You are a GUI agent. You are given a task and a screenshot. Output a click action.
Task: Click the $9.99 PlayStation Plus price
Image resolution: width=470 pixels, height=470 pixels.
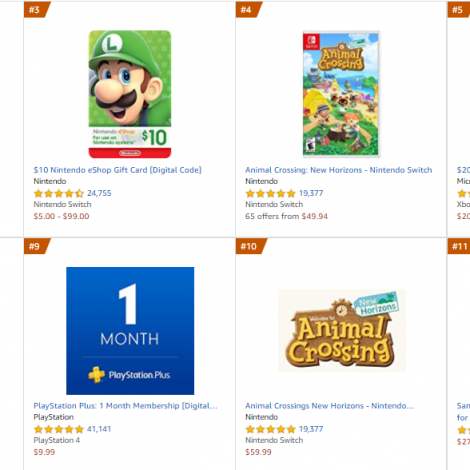(x=44, y=452)
